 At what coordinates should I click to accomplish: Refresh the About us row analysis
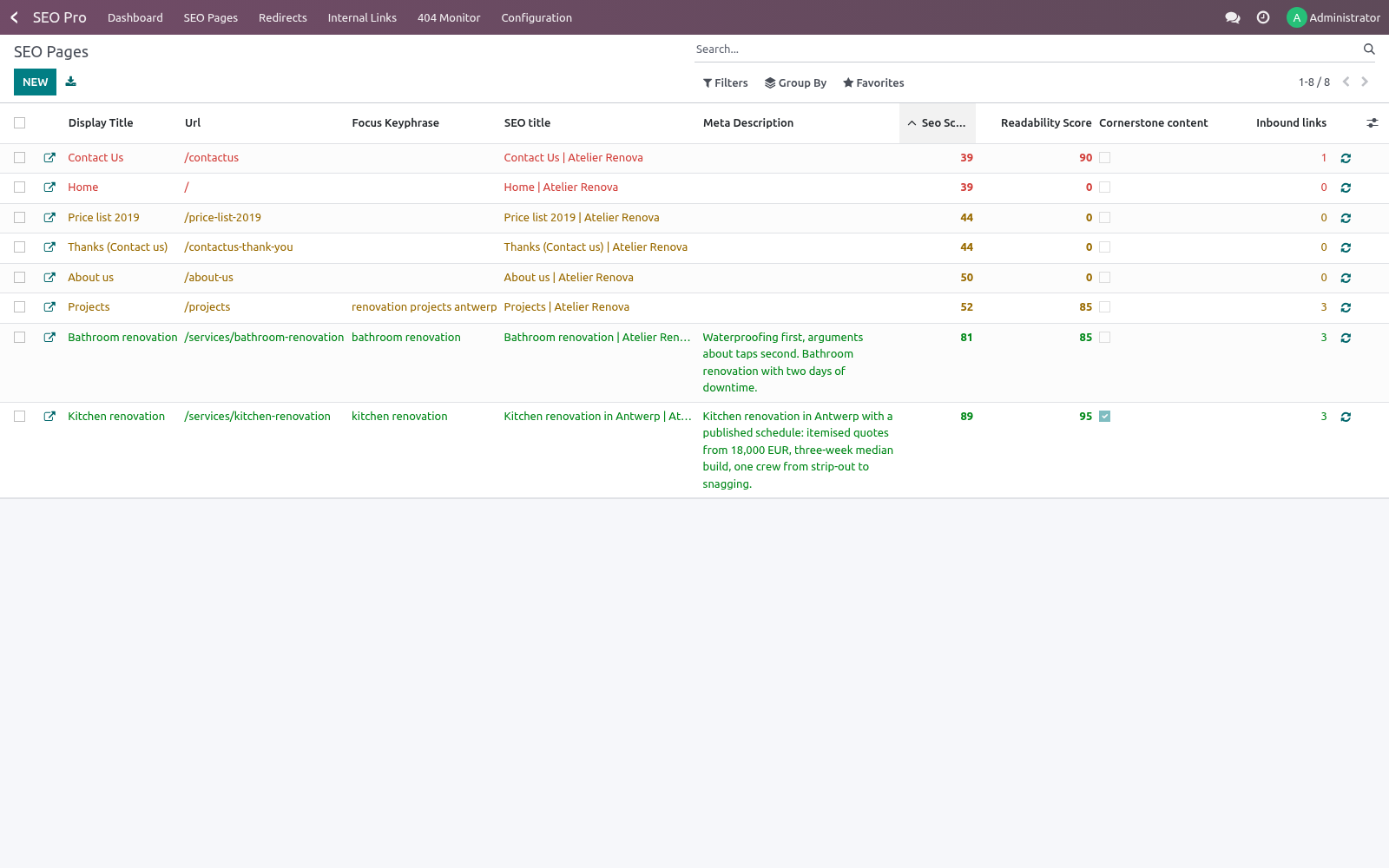pos(1346,278)
